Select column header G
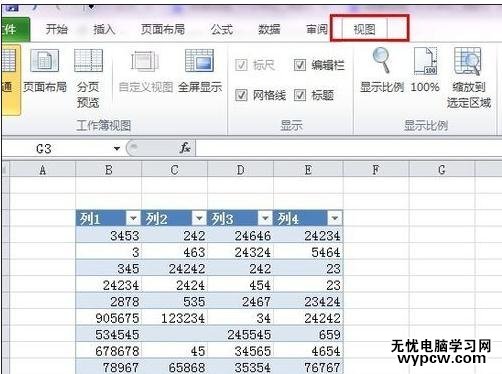This screenshot has width=502, height=374. pos(442,170)
